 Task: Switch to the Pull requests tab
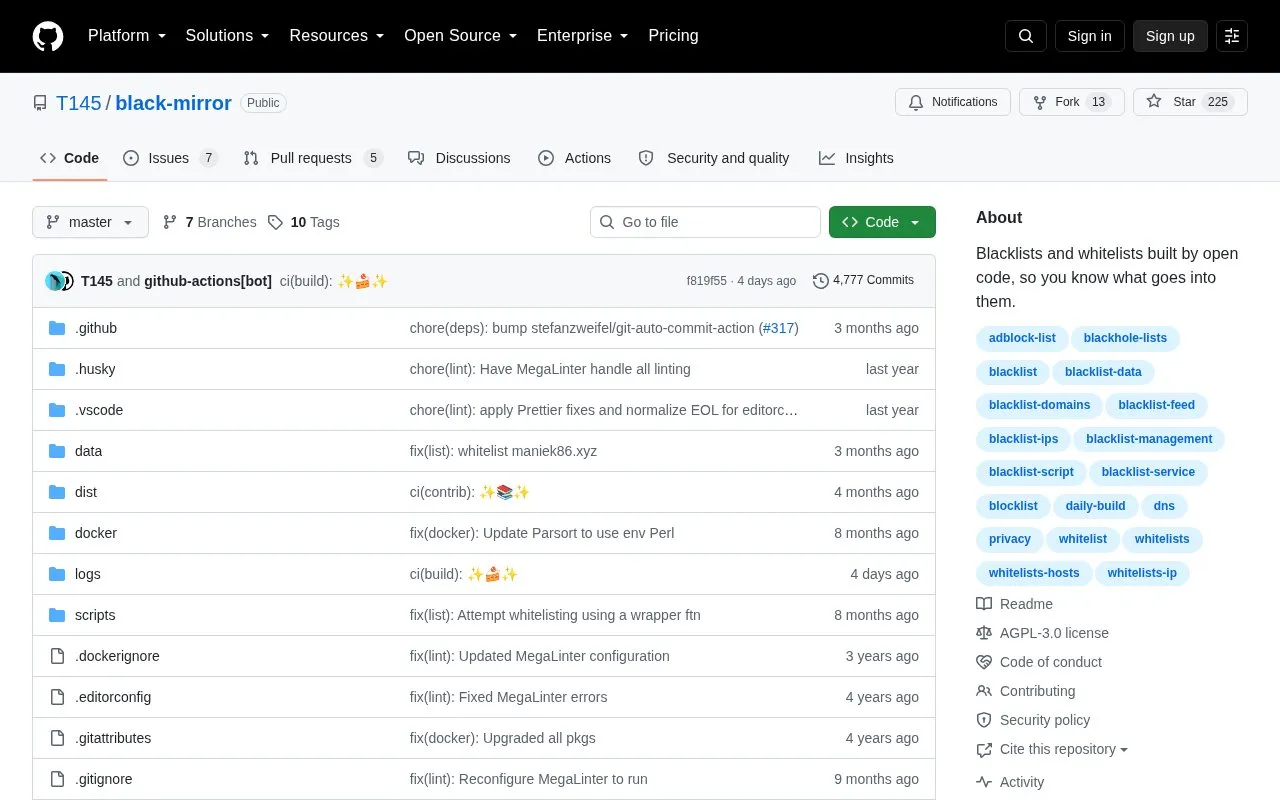312,158
